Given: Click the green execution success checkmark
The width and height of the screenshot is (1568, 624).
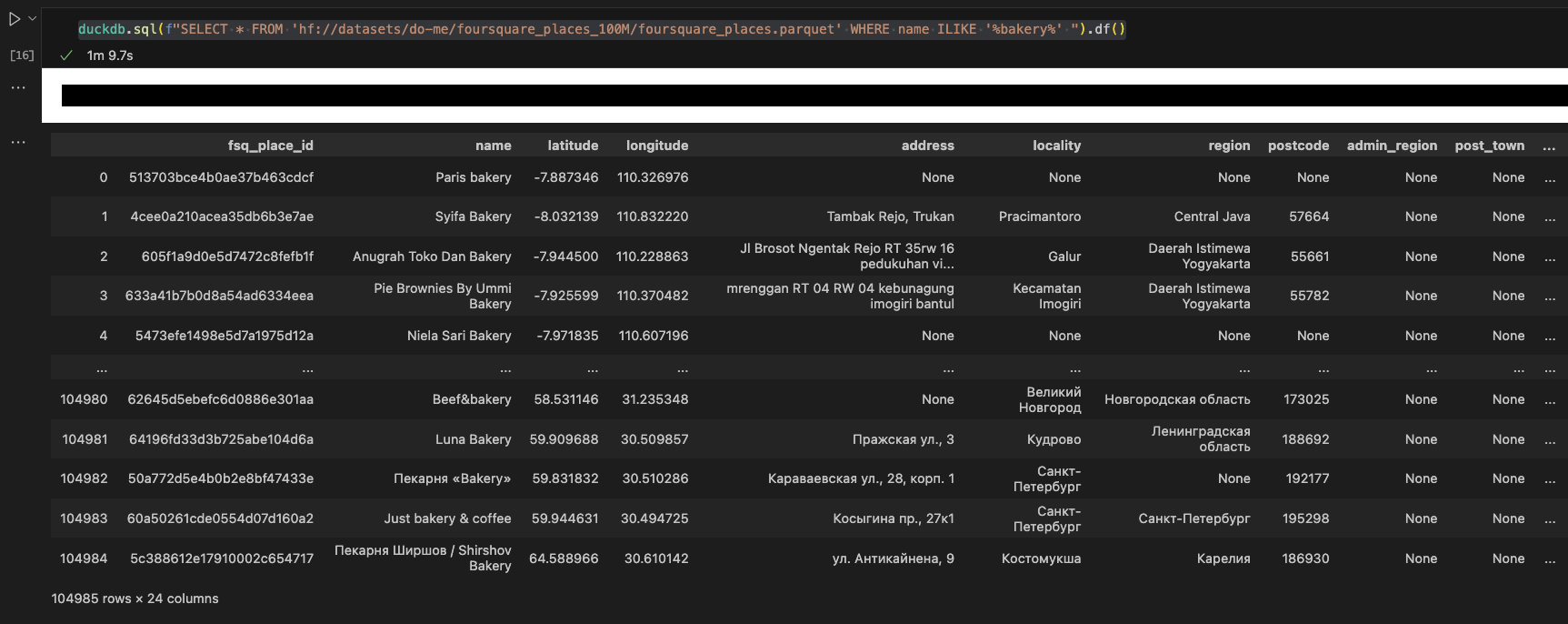Looking at the screenshot, I should tap(66, 55).
